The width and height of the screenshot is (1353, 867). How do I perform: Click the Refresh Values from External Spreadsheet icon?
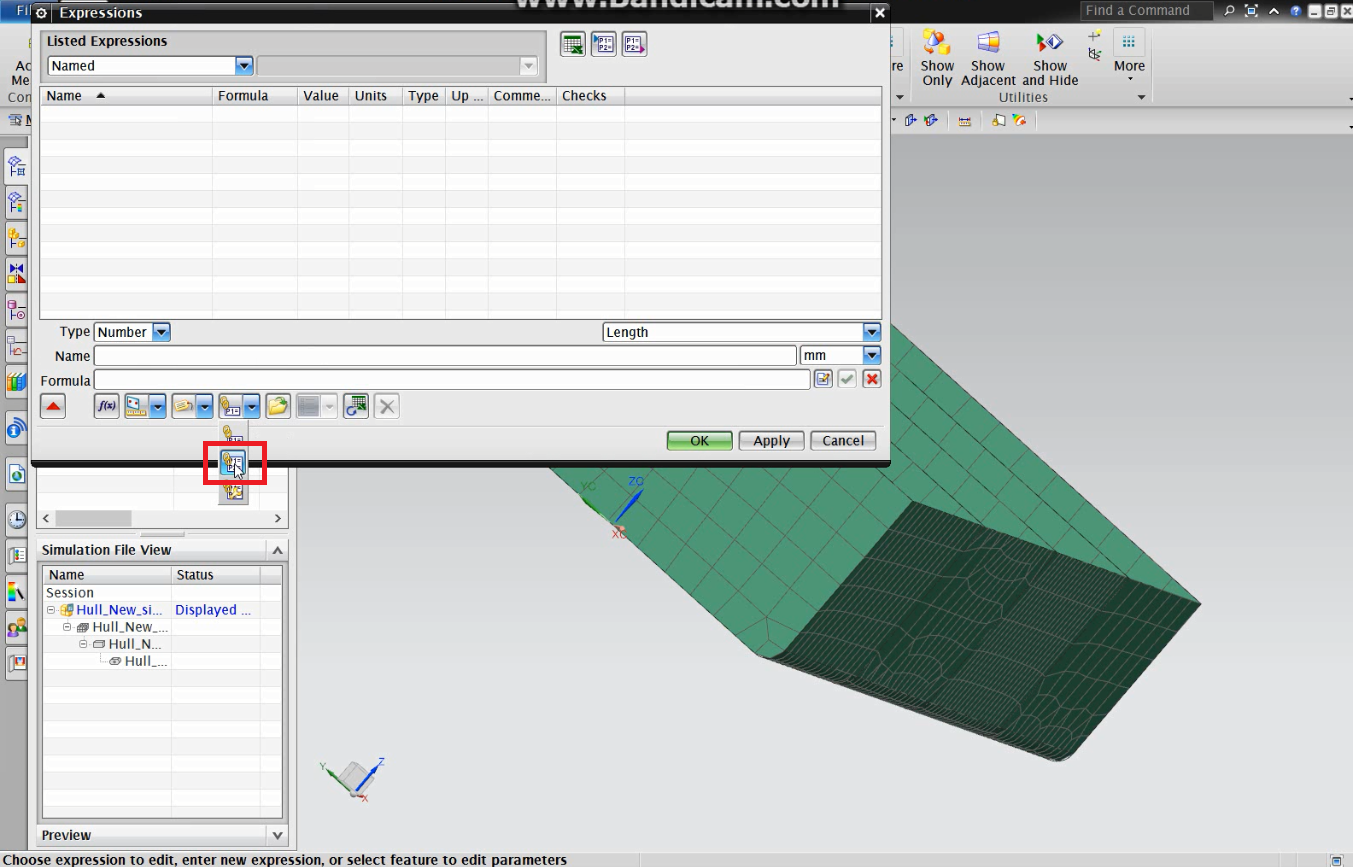click(x=356, y=406)
